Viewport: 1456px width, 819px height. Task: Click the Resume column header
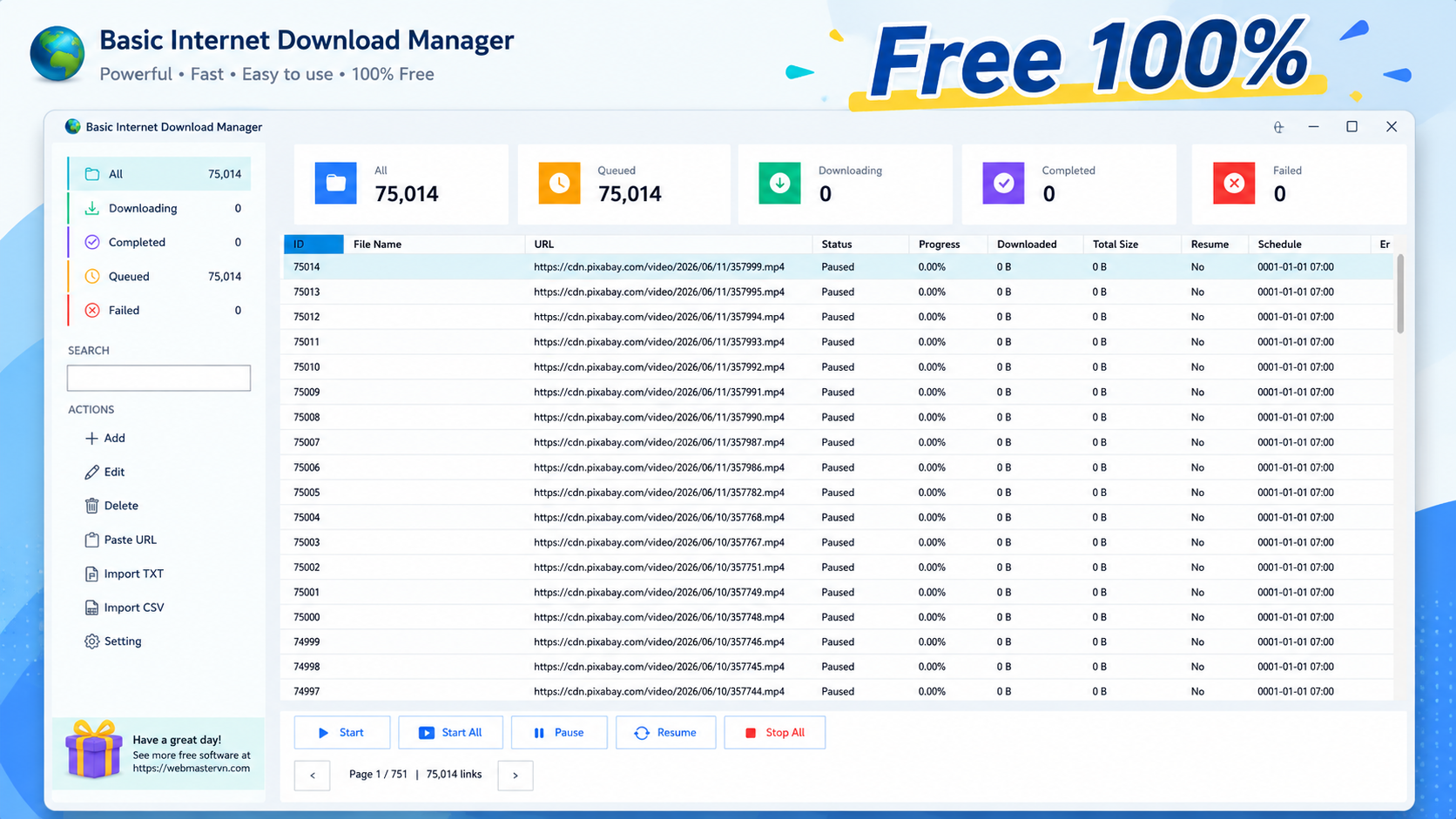coord(1214,245)
